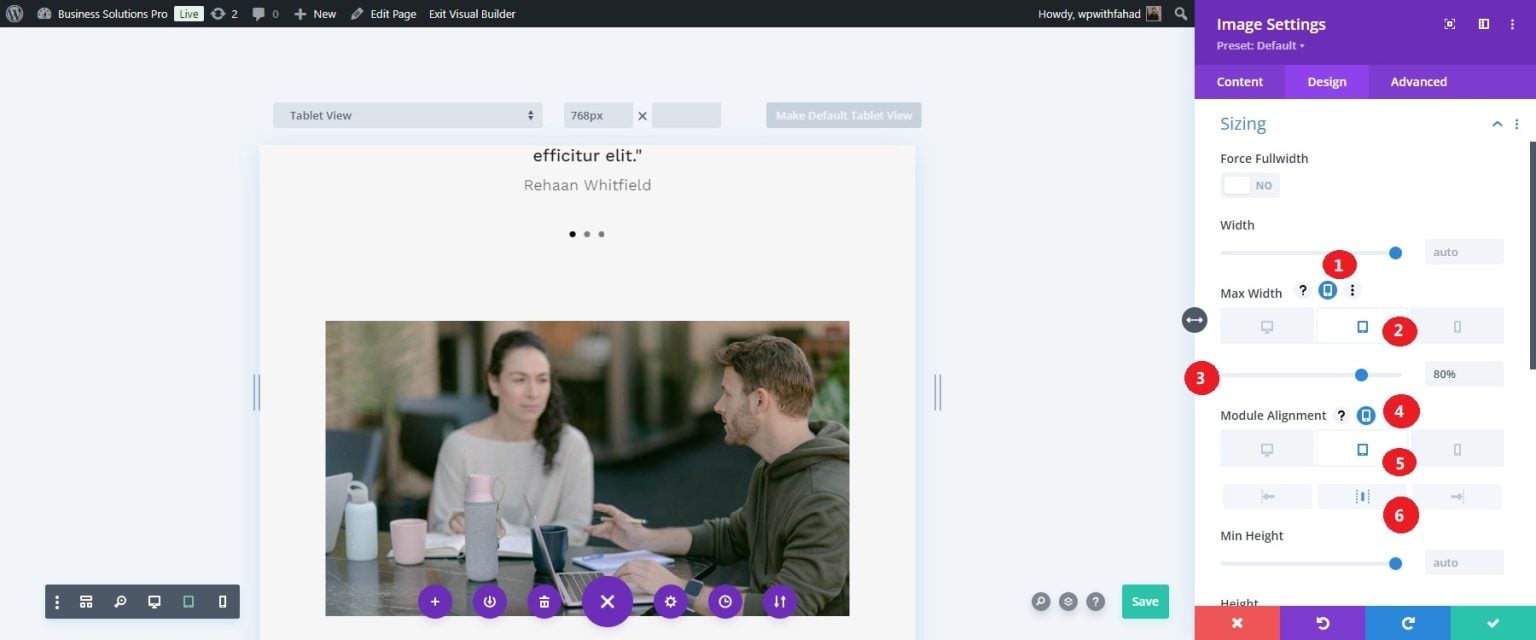This screenshot has height=640, width=1536.
Task: Click the green Save button
Action: click(x=1145, y=601)
